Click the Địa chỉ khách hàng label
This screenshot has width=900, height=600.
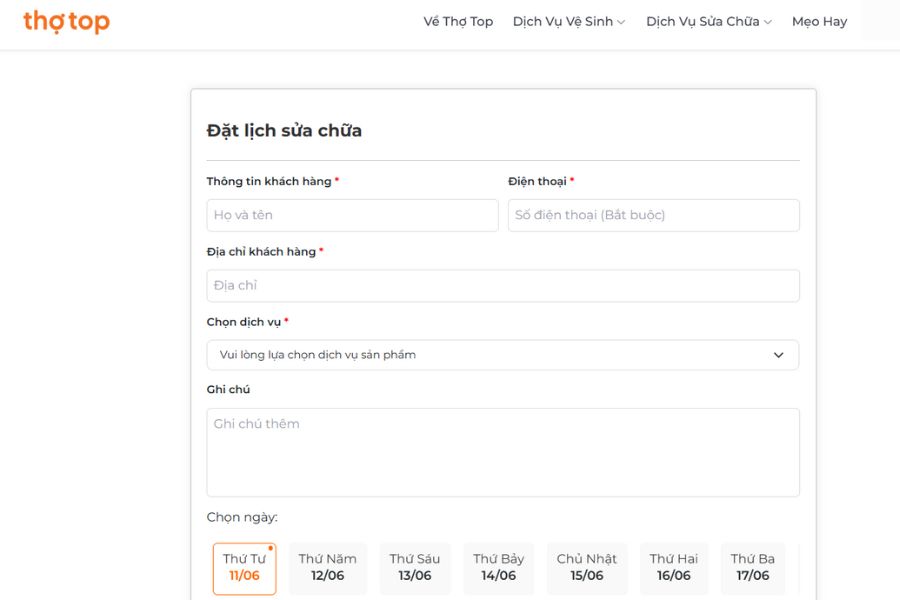261,251
